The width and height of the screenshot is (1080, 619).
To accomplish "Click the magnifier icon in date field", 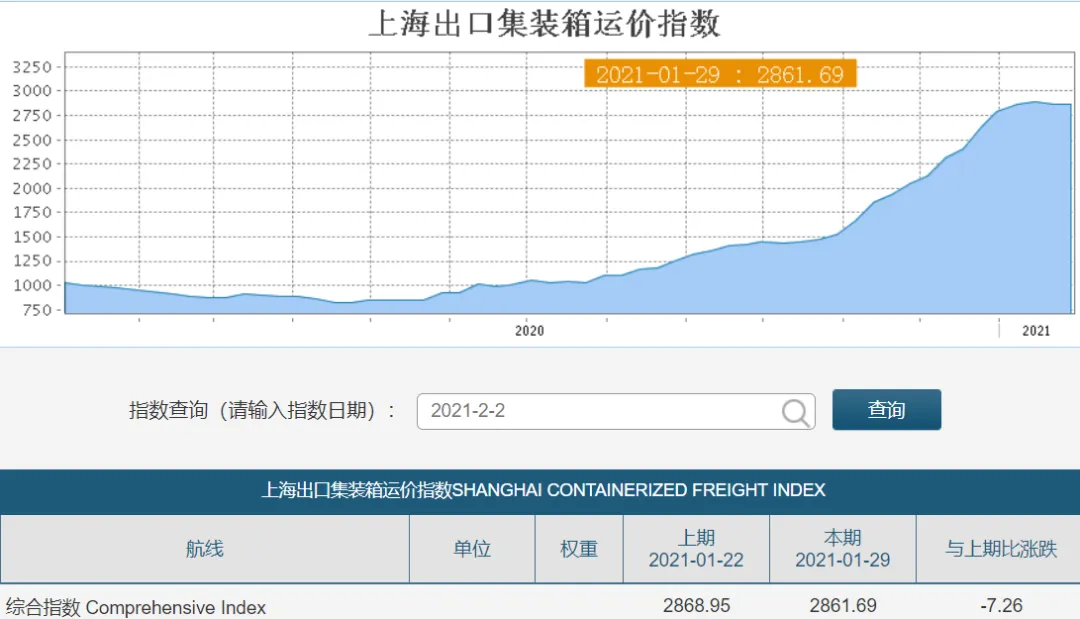I will (x=796, y=412).
